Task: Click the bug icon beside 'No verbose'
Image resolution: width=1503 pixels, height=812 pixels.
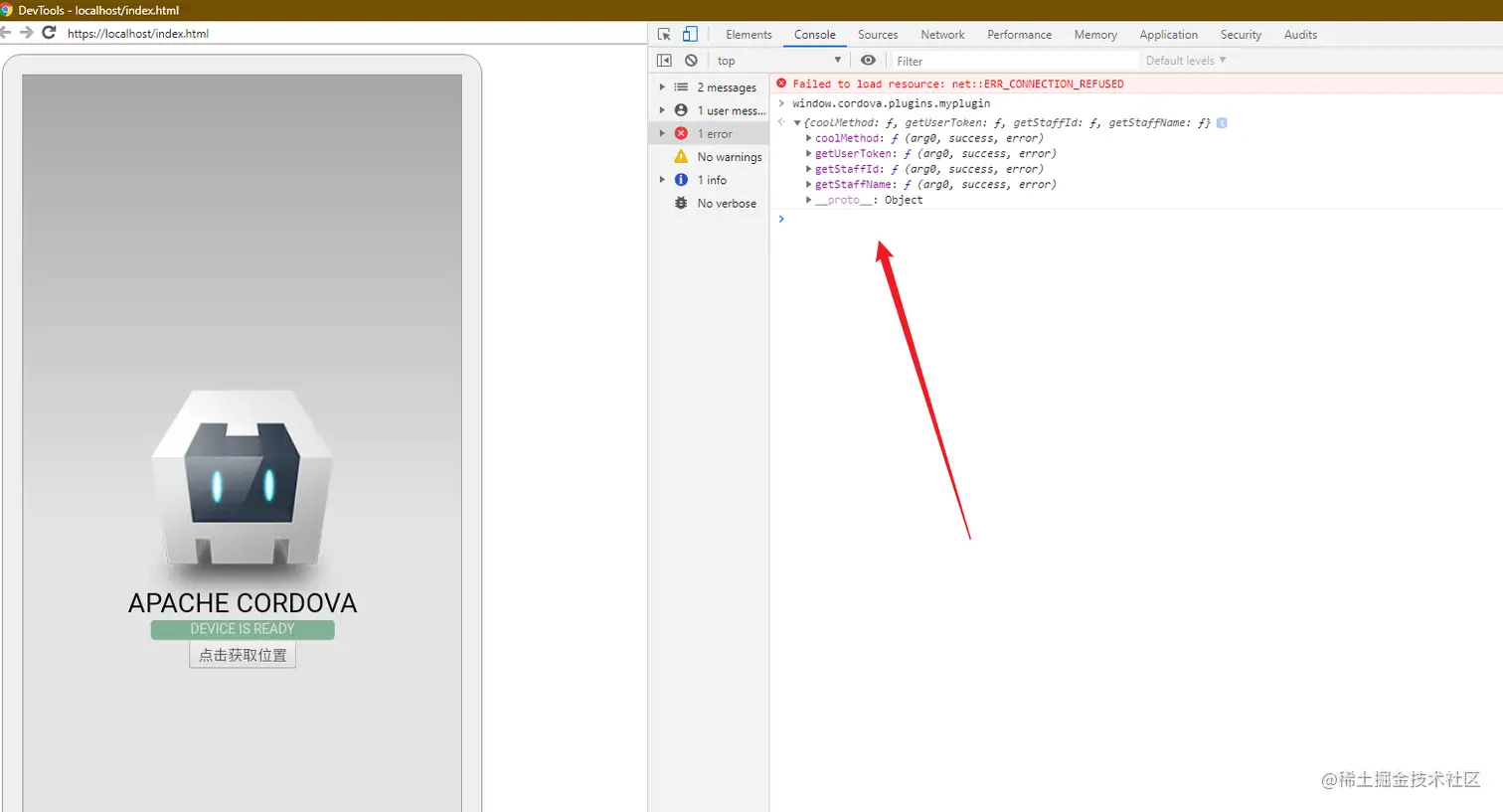Action: (681, 203)
